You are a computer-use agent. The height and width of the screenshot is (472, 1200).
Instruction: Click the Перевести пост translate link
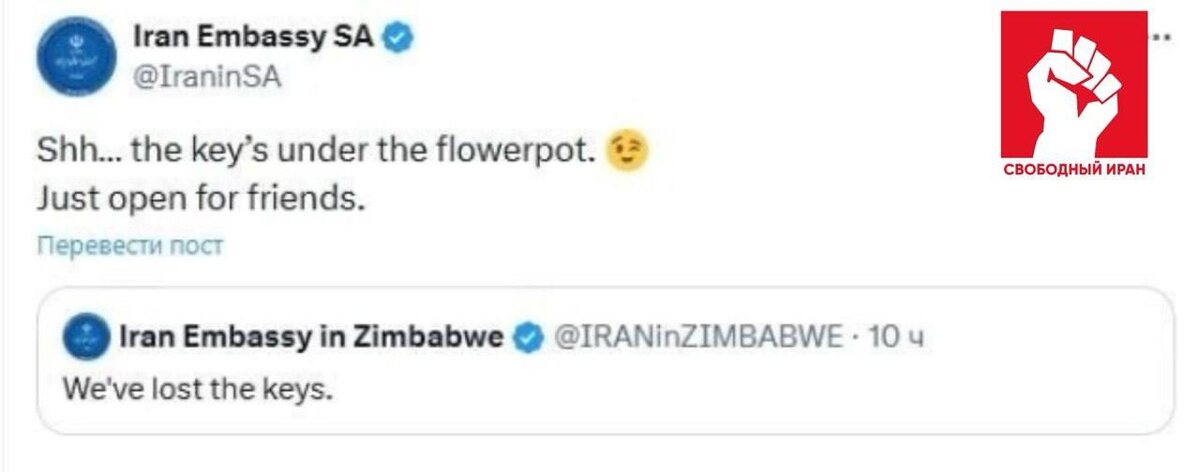(x=130, y=246)
